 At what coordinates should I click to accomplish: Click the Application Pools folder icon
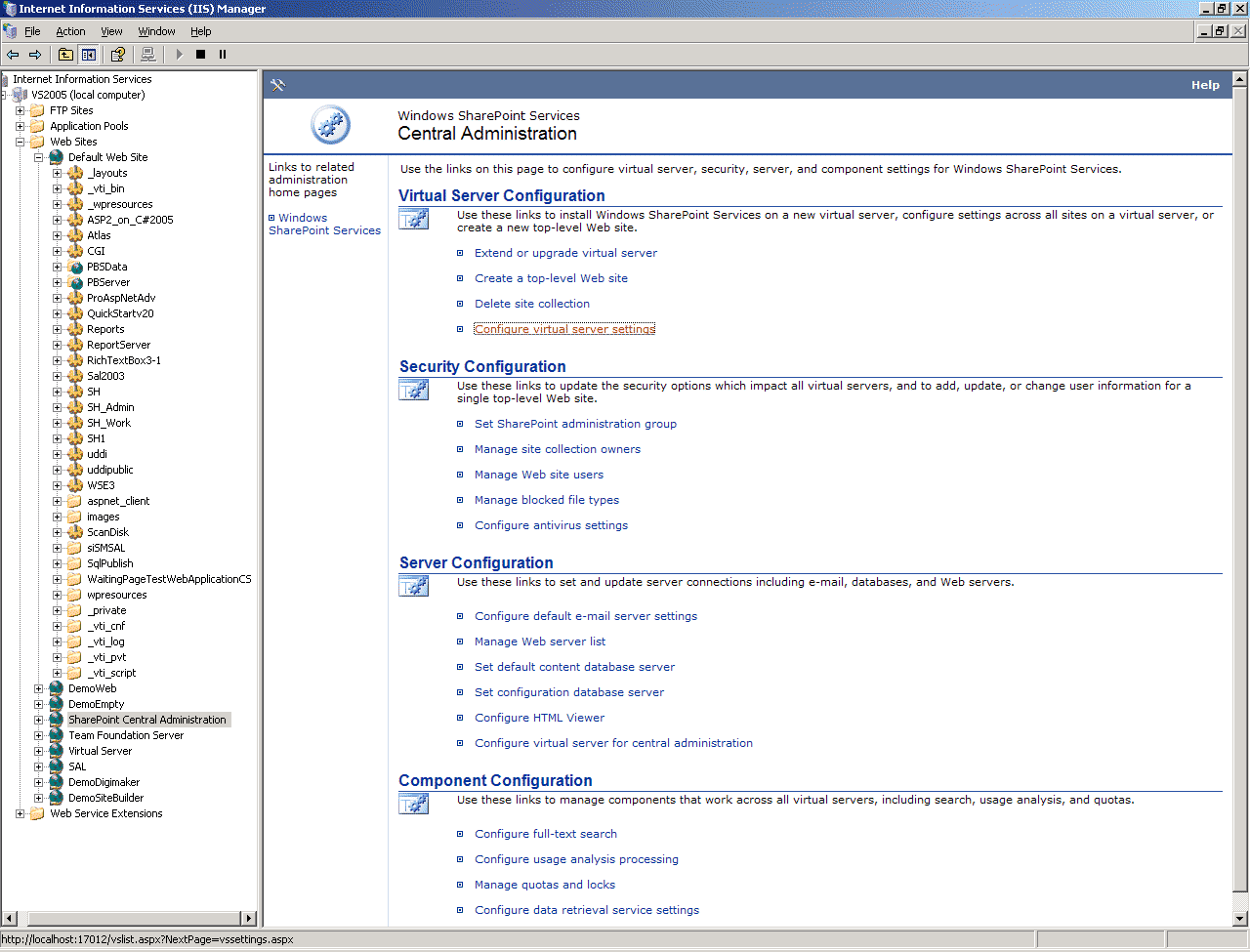[x=38, y=126]
